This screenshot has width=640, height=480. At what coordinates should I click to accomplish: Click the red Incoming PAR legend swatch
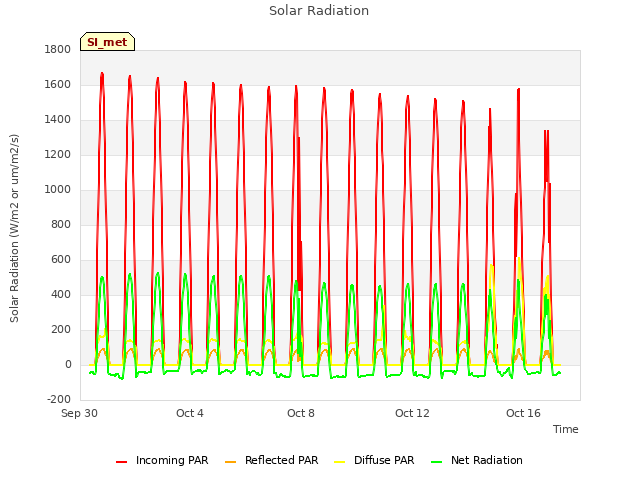coord(122,461)
